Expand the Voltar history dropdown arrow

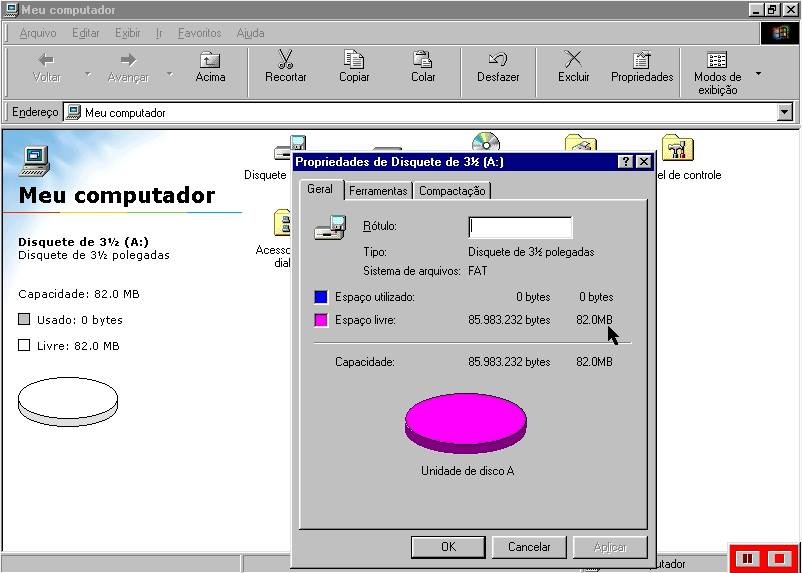[88, 75]
